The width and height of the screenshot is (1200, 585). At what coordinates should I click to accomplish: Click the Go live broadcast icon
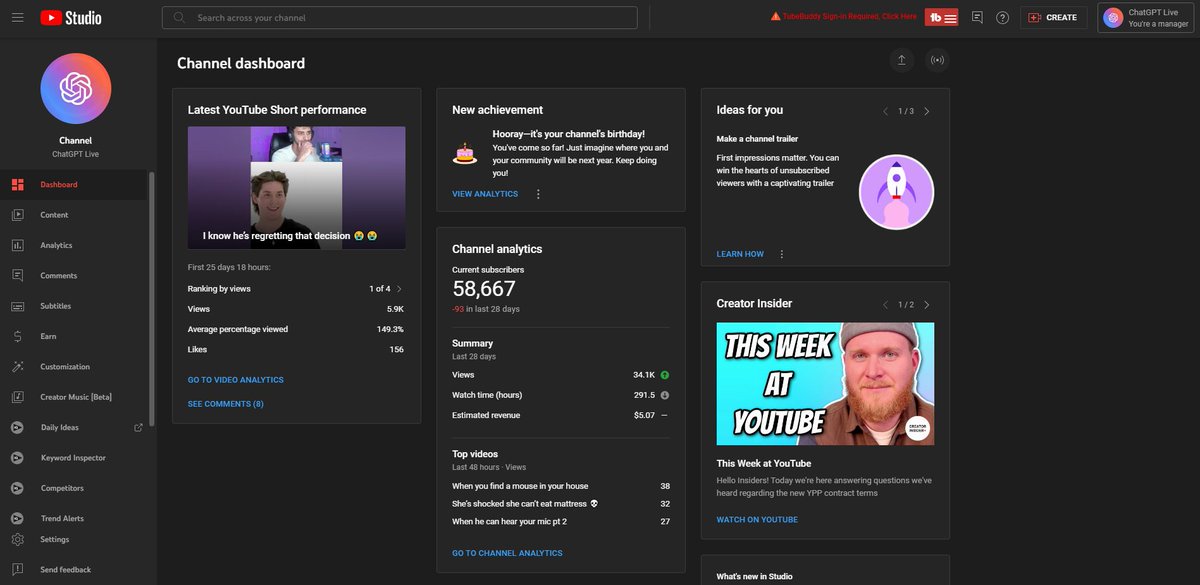(x=937, y=60)
